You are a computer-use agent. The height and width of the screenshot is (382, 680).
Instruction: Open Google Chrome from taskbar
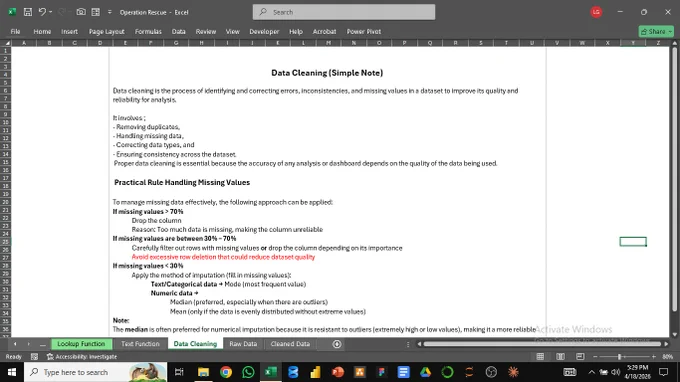click(226, 372)
